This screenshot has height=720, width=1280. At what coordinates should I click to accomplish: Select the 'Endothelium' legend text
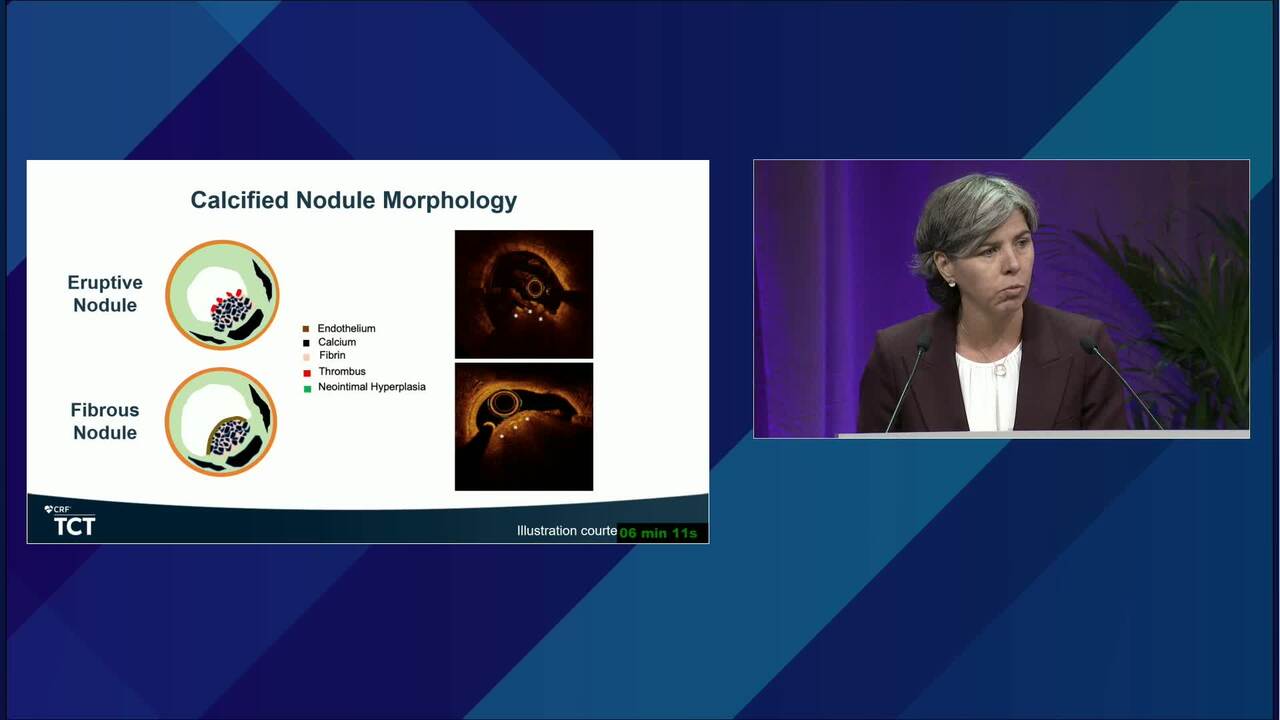coord(347,328)
